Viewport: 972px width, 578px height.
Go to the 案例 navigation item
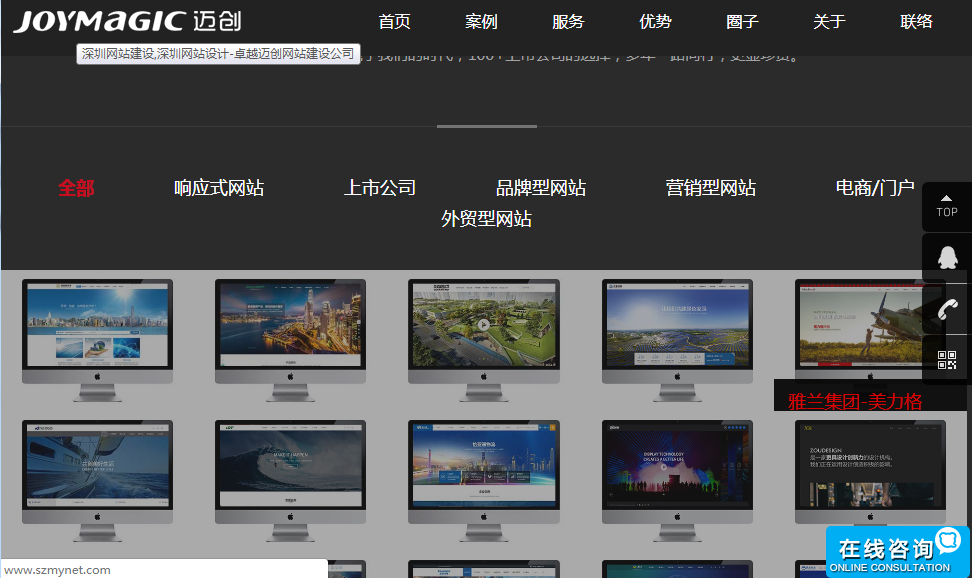coord(481,22)
